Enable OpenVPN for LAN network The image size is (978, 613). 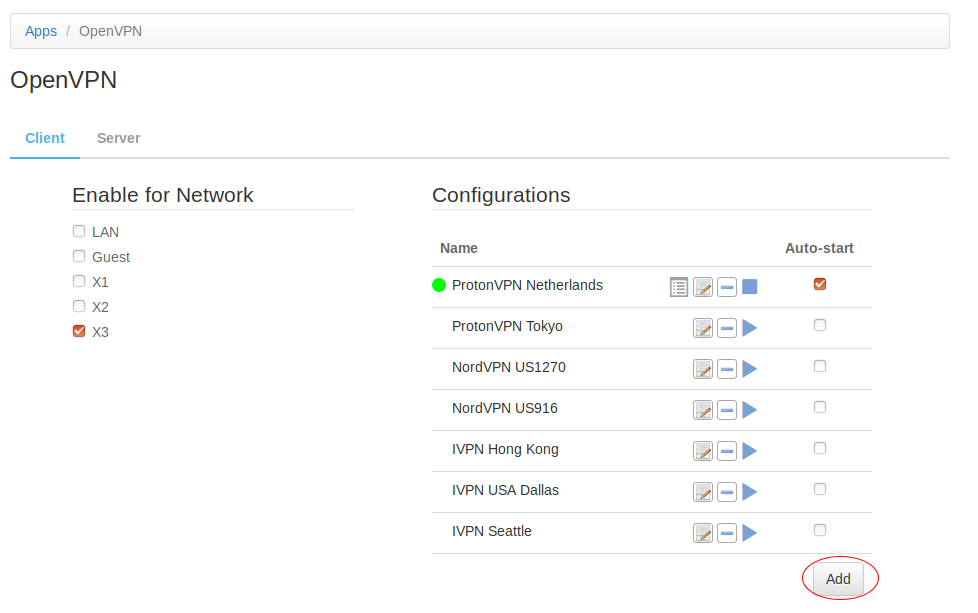[x=79, y=231]
